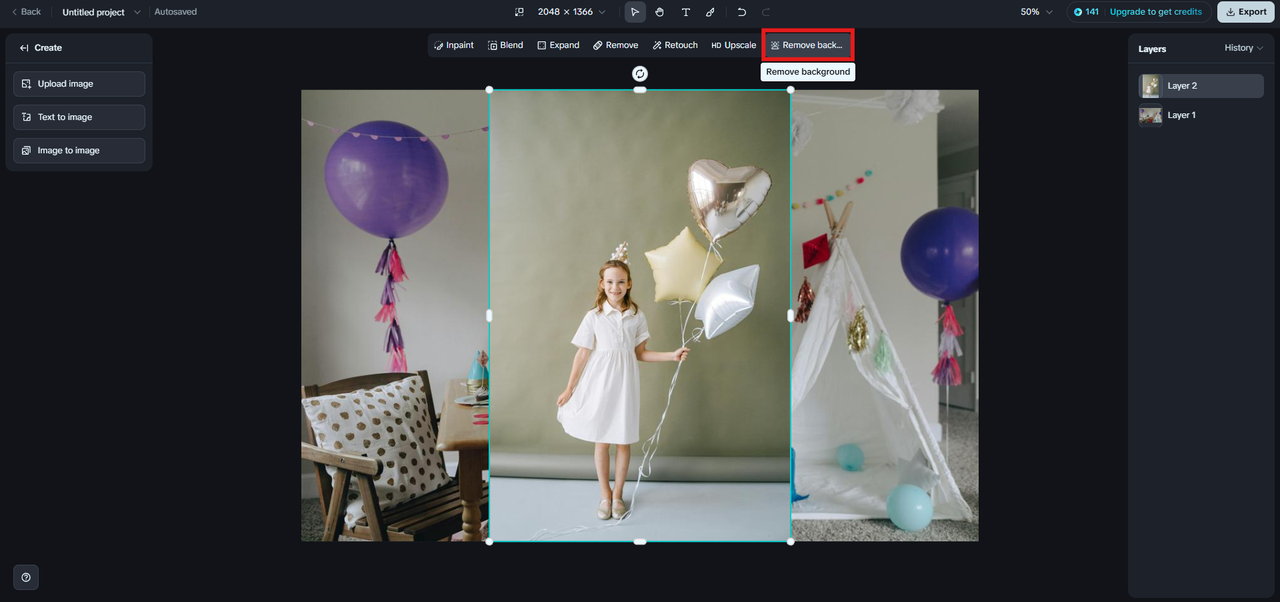The height and width of the screenshot is (602, 1280).
Task: Open the History dropdown in Layers panel
Action: coord(1244,48)
